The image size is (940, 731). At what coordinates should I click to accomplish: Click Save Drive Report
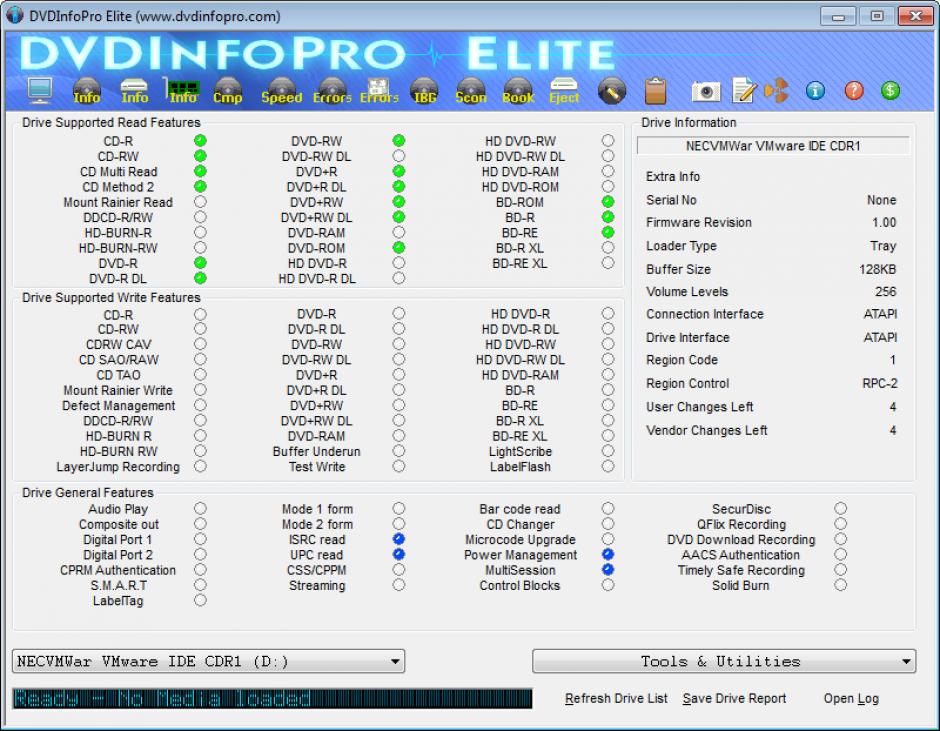coord(734,699)
